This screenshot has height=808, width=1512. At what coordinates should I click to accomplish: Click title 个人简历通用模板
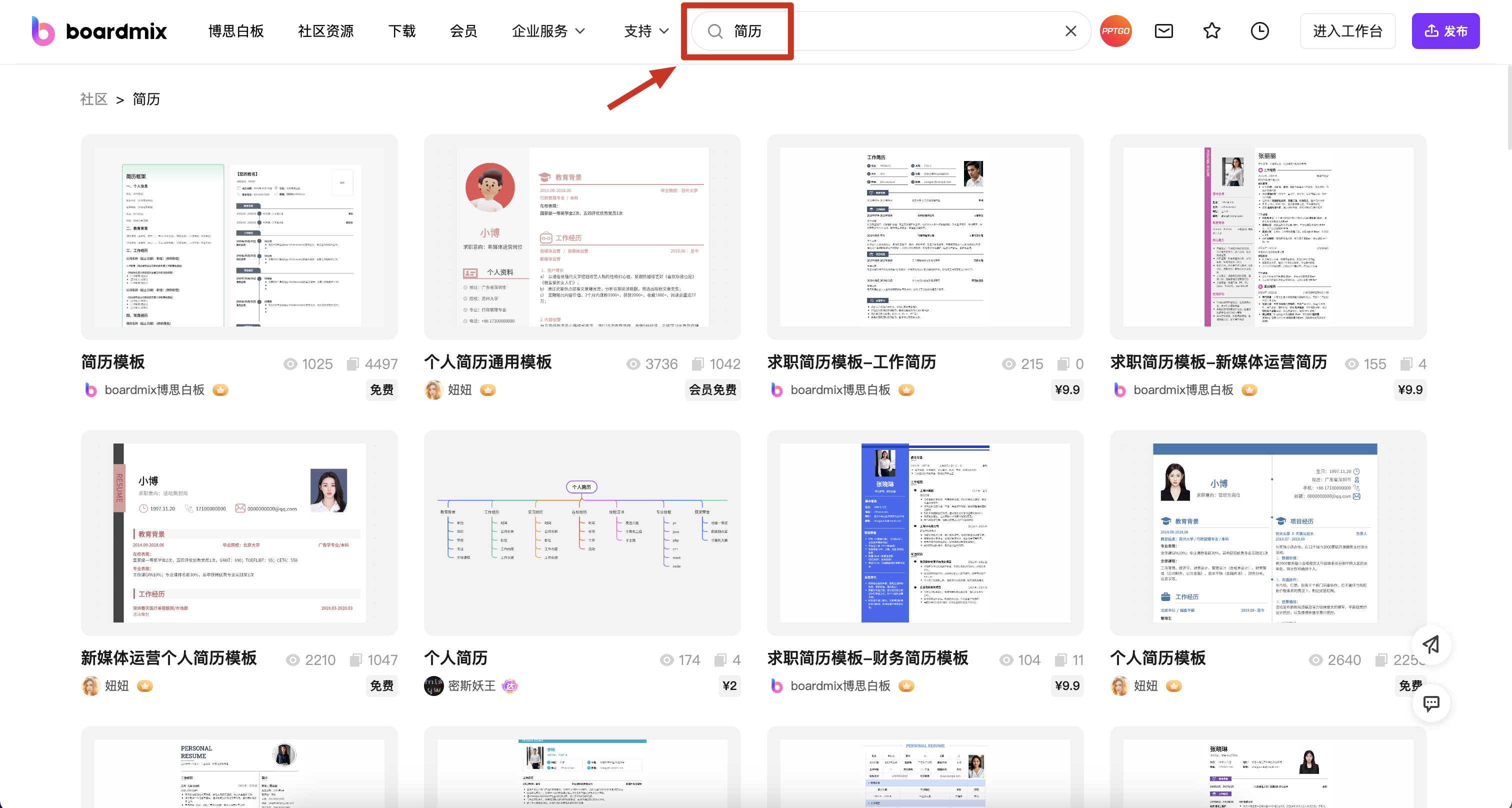click(x=488, y=362)
